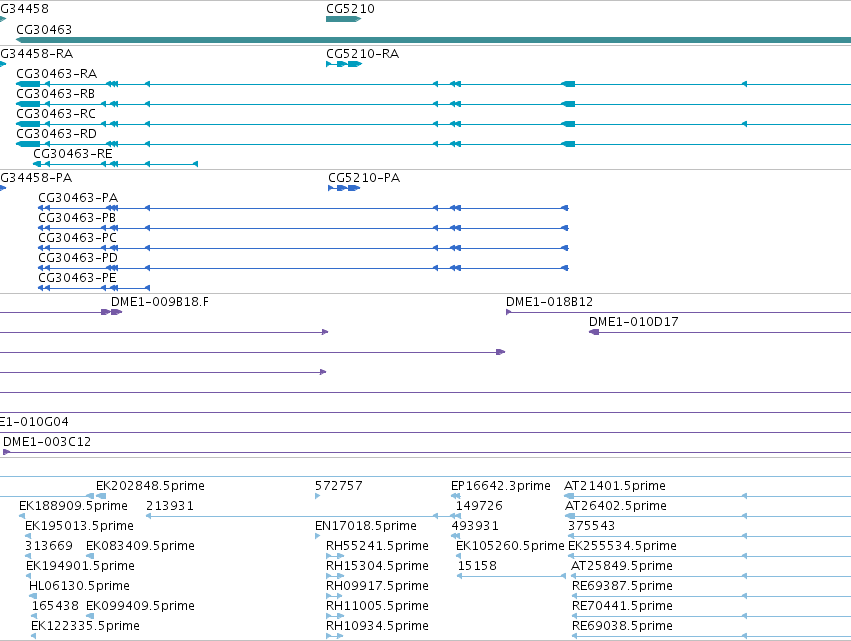Select EST EK099409.5prime
This screenshot has width=851, height=641.
141,606
